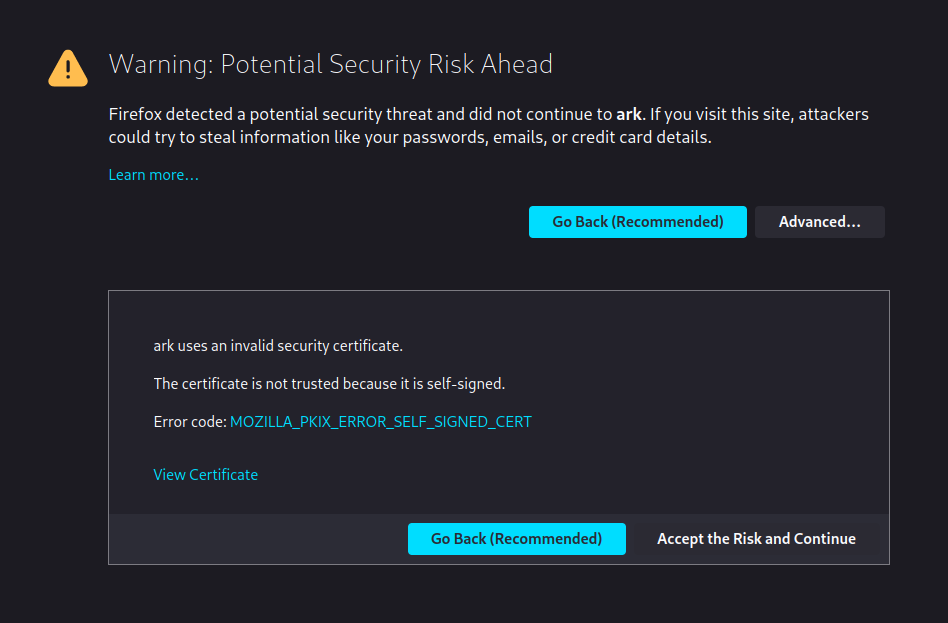948x623 pixels.
Task: Click the word Recommended on the top Go Back button
Action: 667,222
